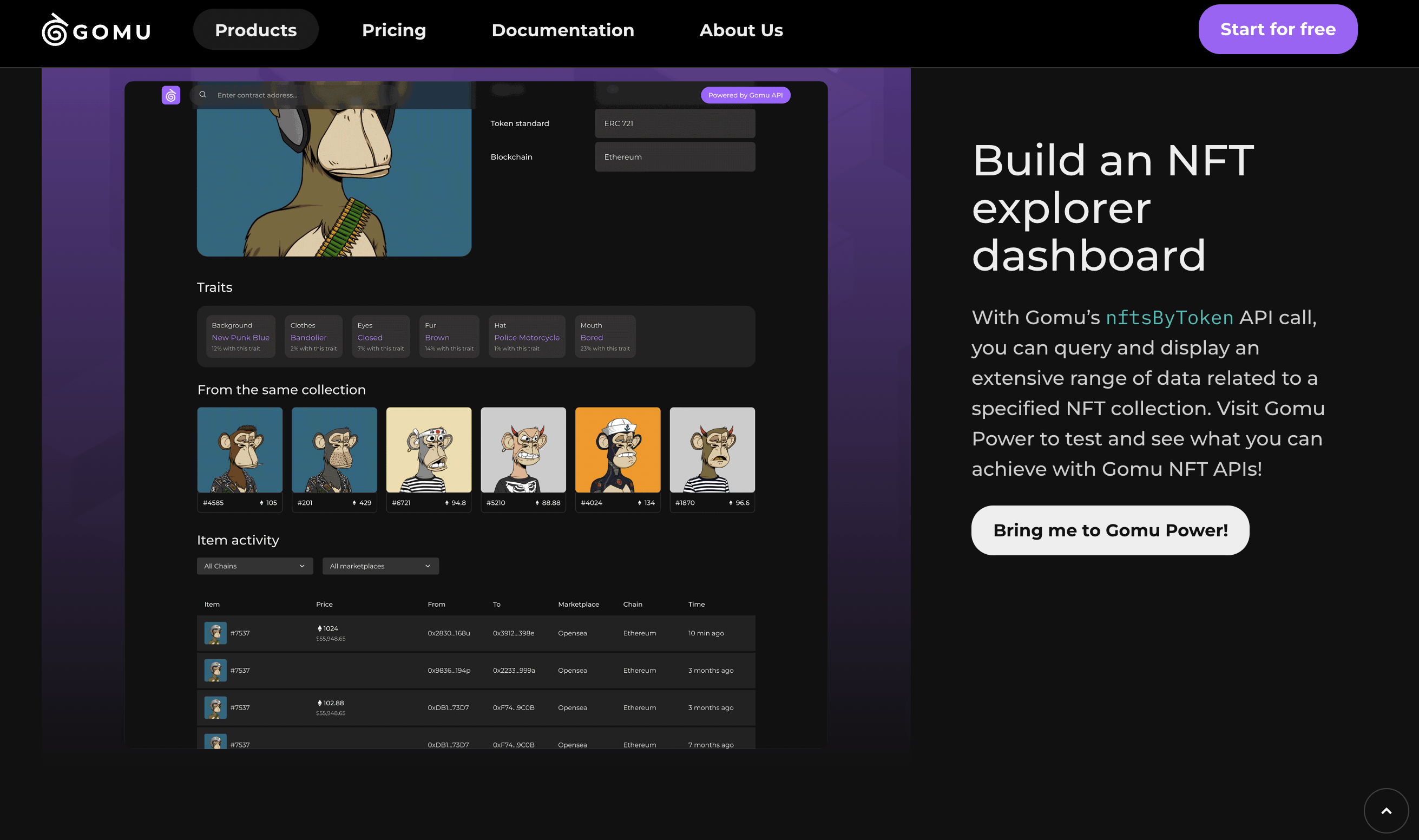Click Bring me to Gomu Power button
The width and height of the screenshot is (1419, 840).
click(1111, 530)
